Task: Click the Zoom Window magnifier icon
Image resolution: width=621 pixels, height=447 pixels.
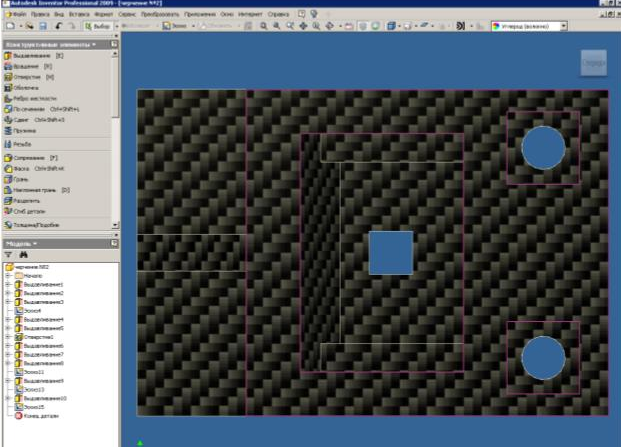Action: click(x=277, y=26)
